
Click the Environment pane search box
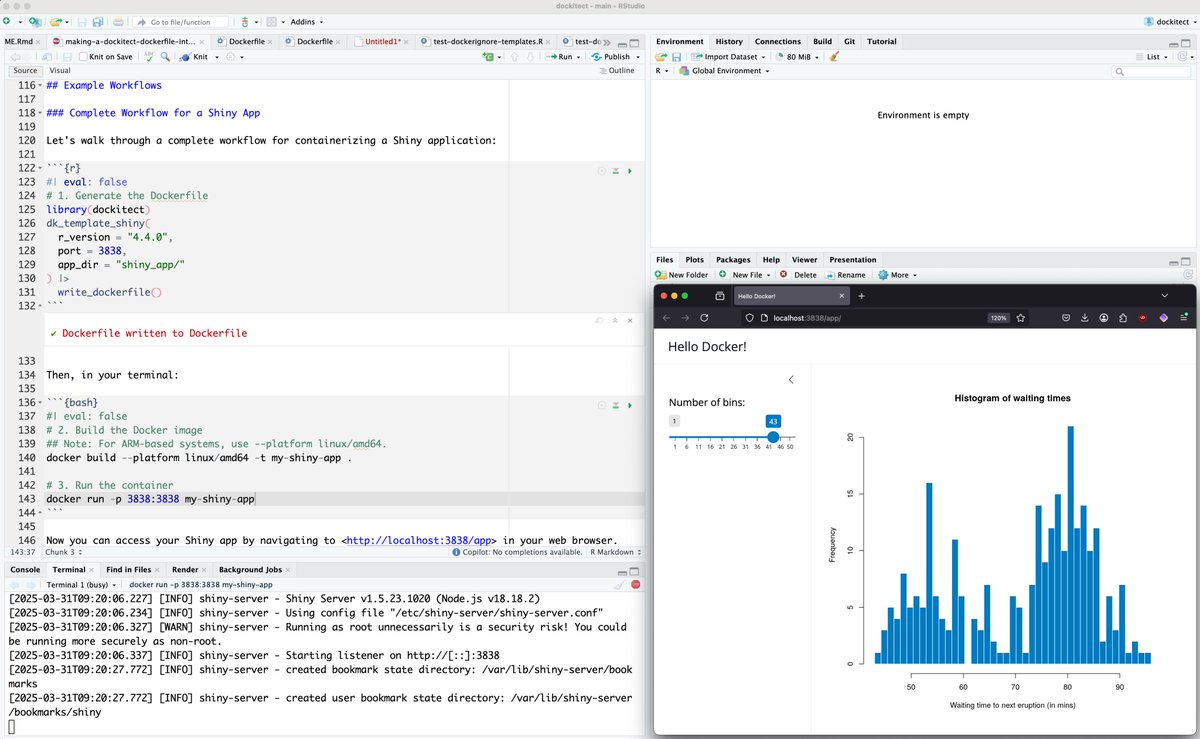(x=1150, y=71)
